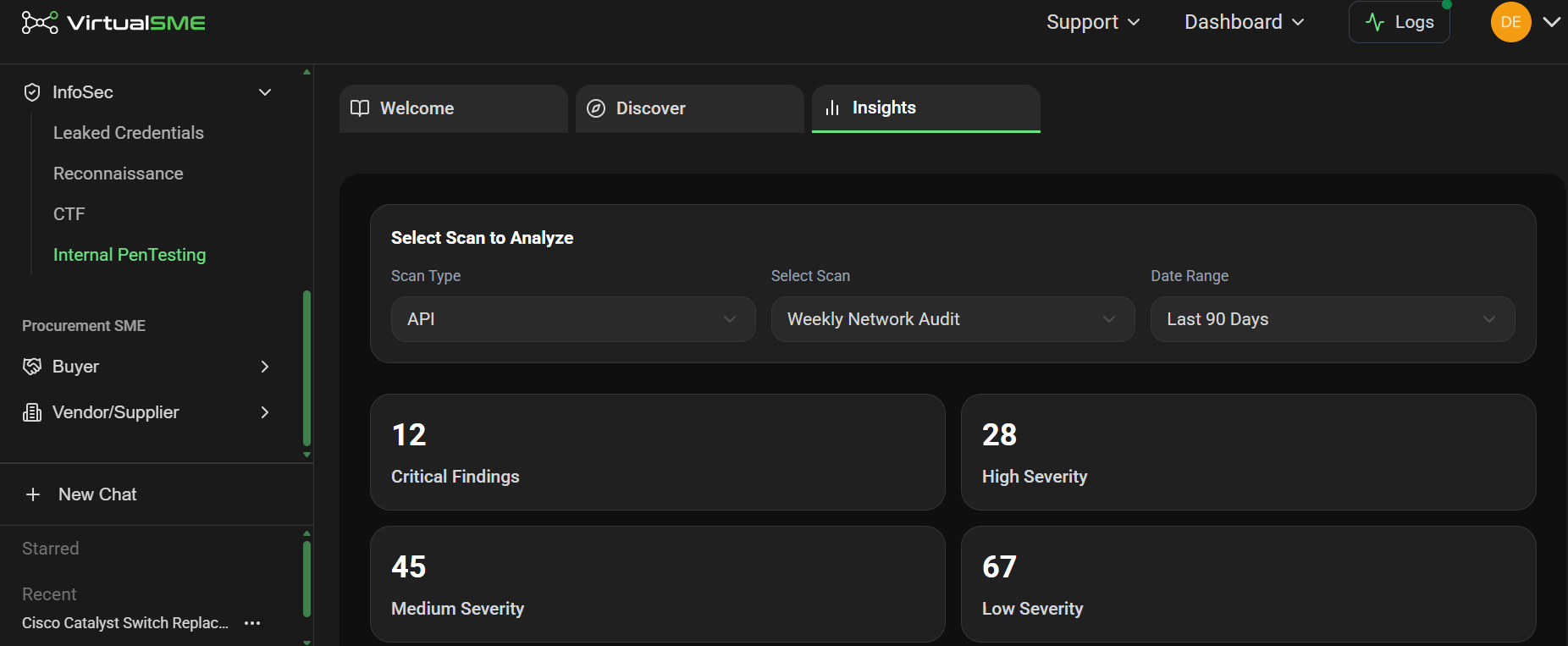1568x646 pixels.
Task: Open CTF in sidebar
Action: pos(69,214)
